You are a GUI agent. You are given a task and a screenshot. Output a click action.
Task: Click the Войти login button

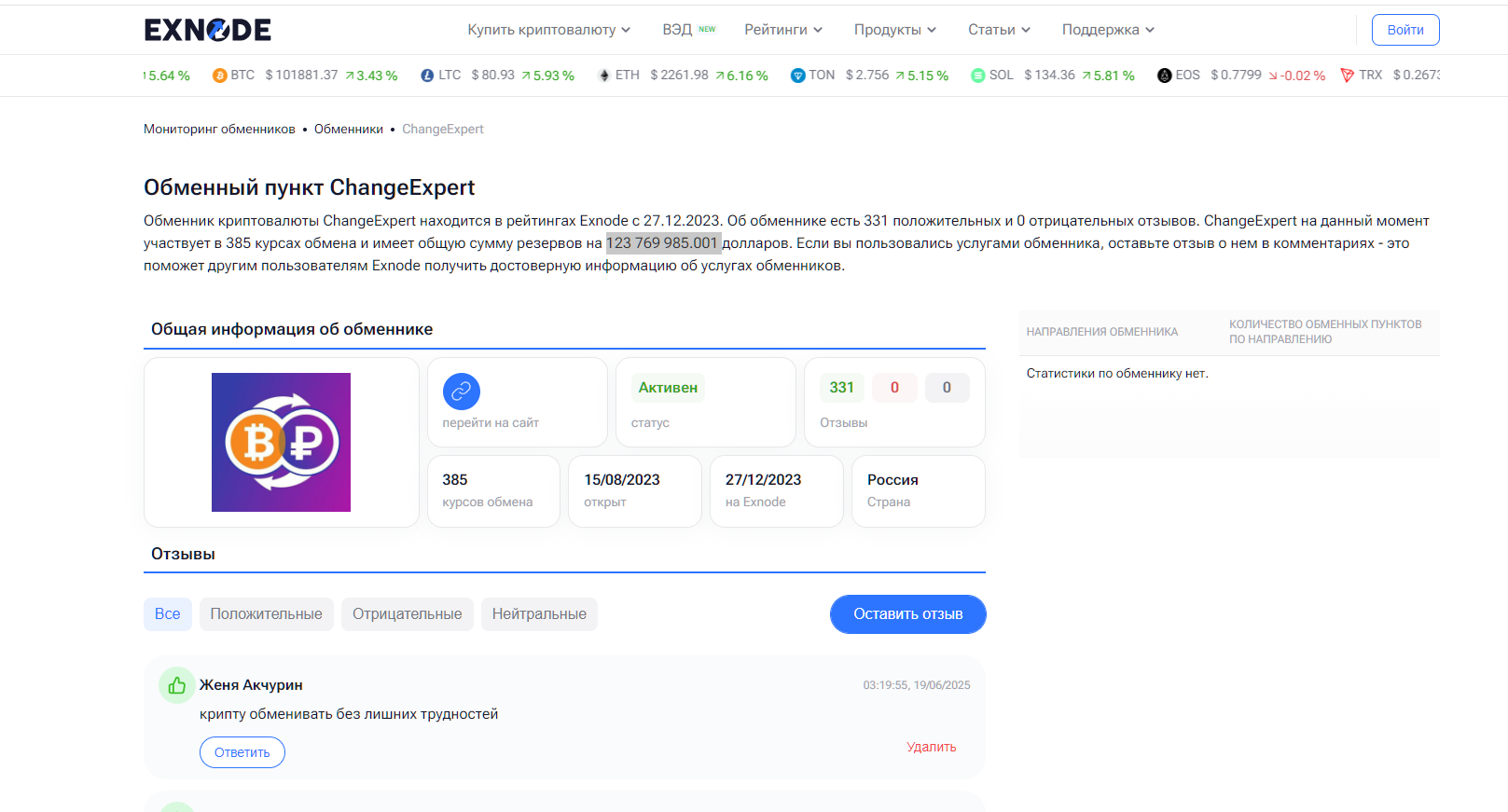(1404, 30)
